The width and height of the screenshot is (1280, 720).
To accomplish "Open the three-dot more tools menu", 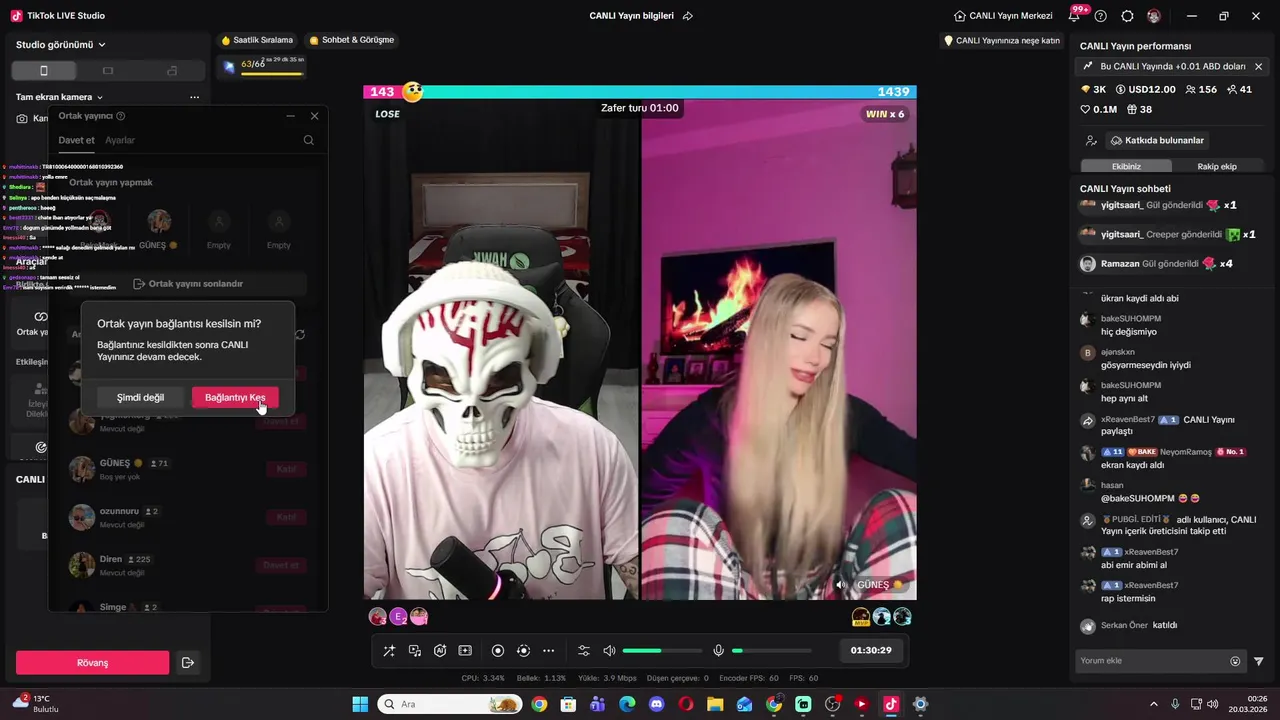I will (x=548, y=650).
